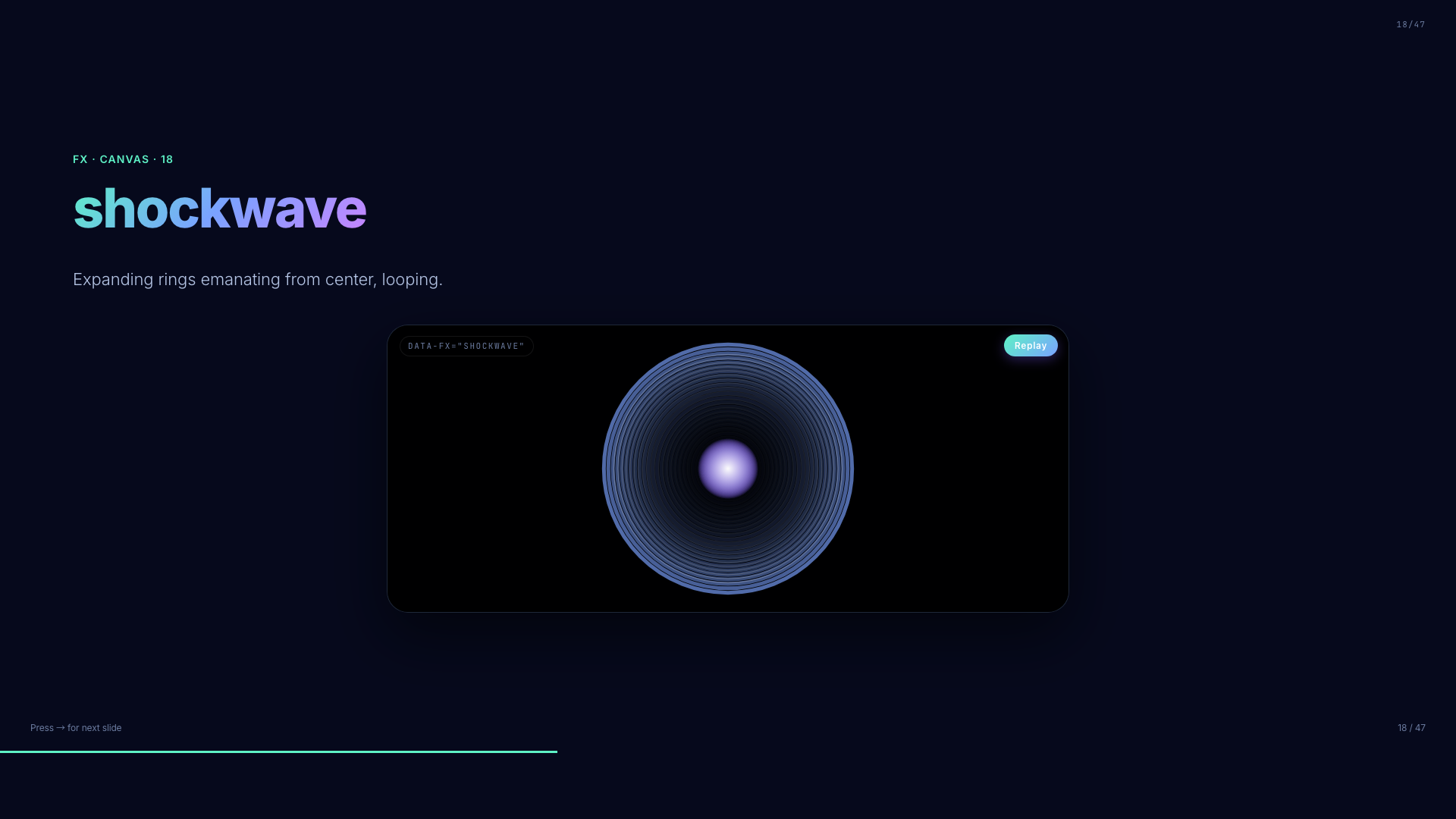This screenshot has width=1456, height=819.
Task: Click the word 'looping' in the description
Action: pos(409,280)
